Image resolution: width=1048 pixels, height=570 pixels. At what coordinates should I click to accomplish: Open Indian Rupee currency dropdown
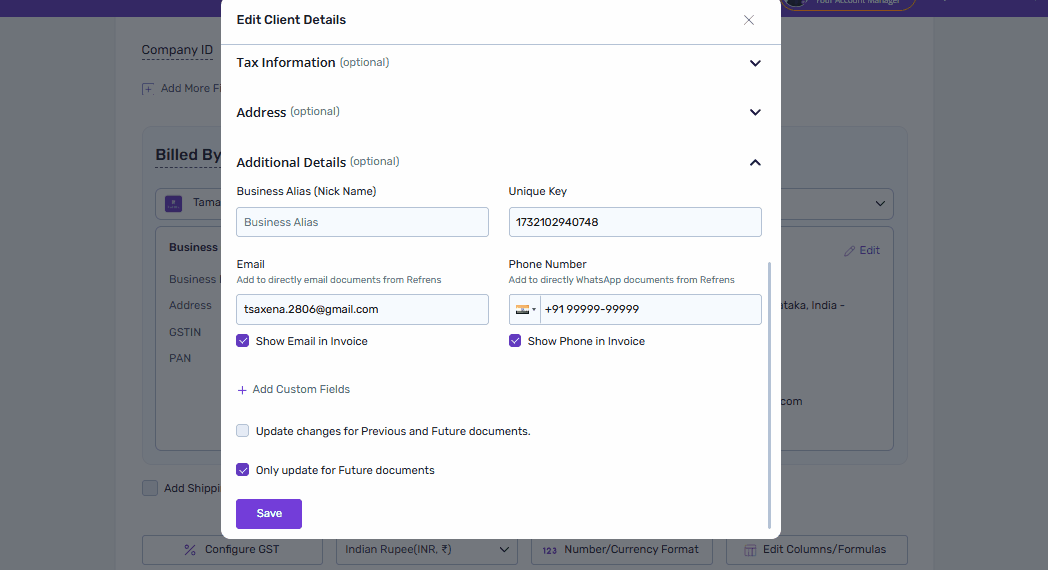pyautogui.click(x=426, y=550)
